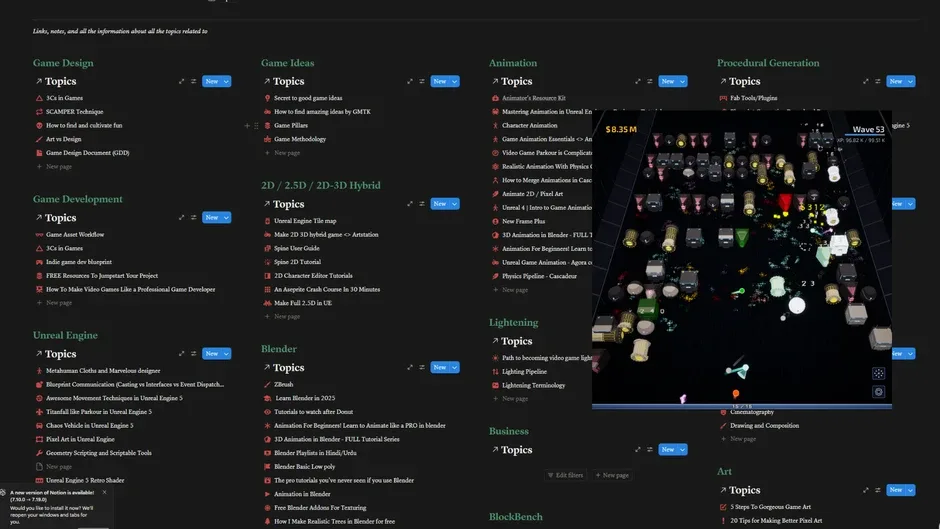
Task: Open the Topics view arrow in Lightening section
Action: 495,341
